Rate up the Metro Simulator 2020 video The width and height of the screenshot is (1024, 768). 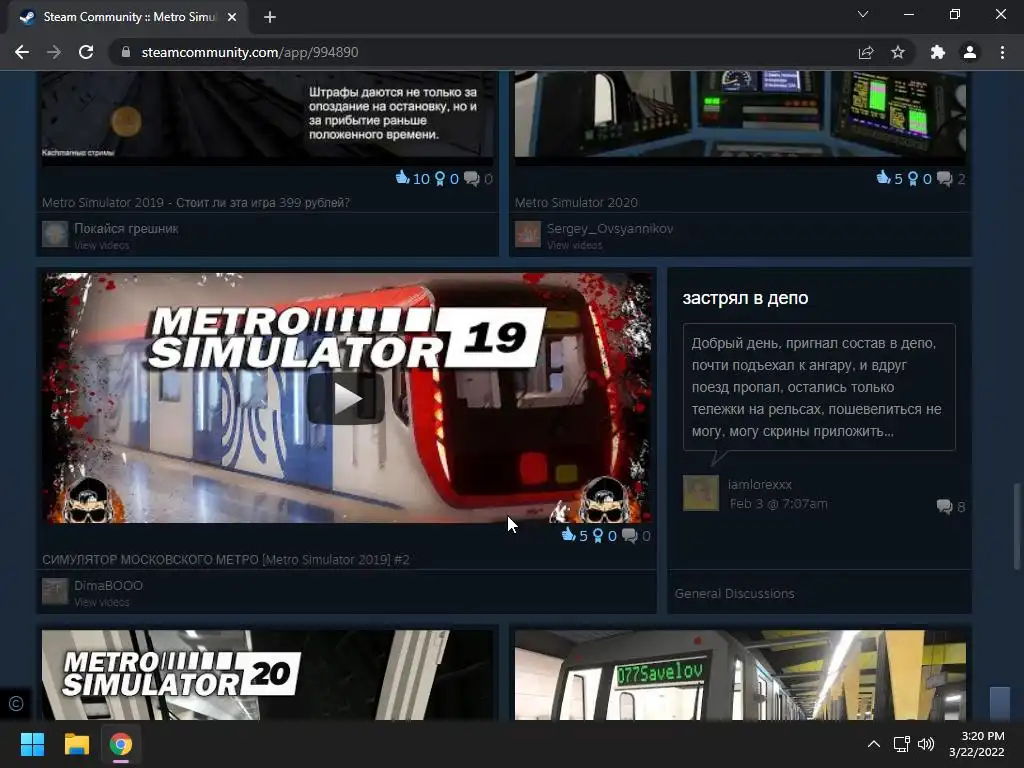point(883,178)
